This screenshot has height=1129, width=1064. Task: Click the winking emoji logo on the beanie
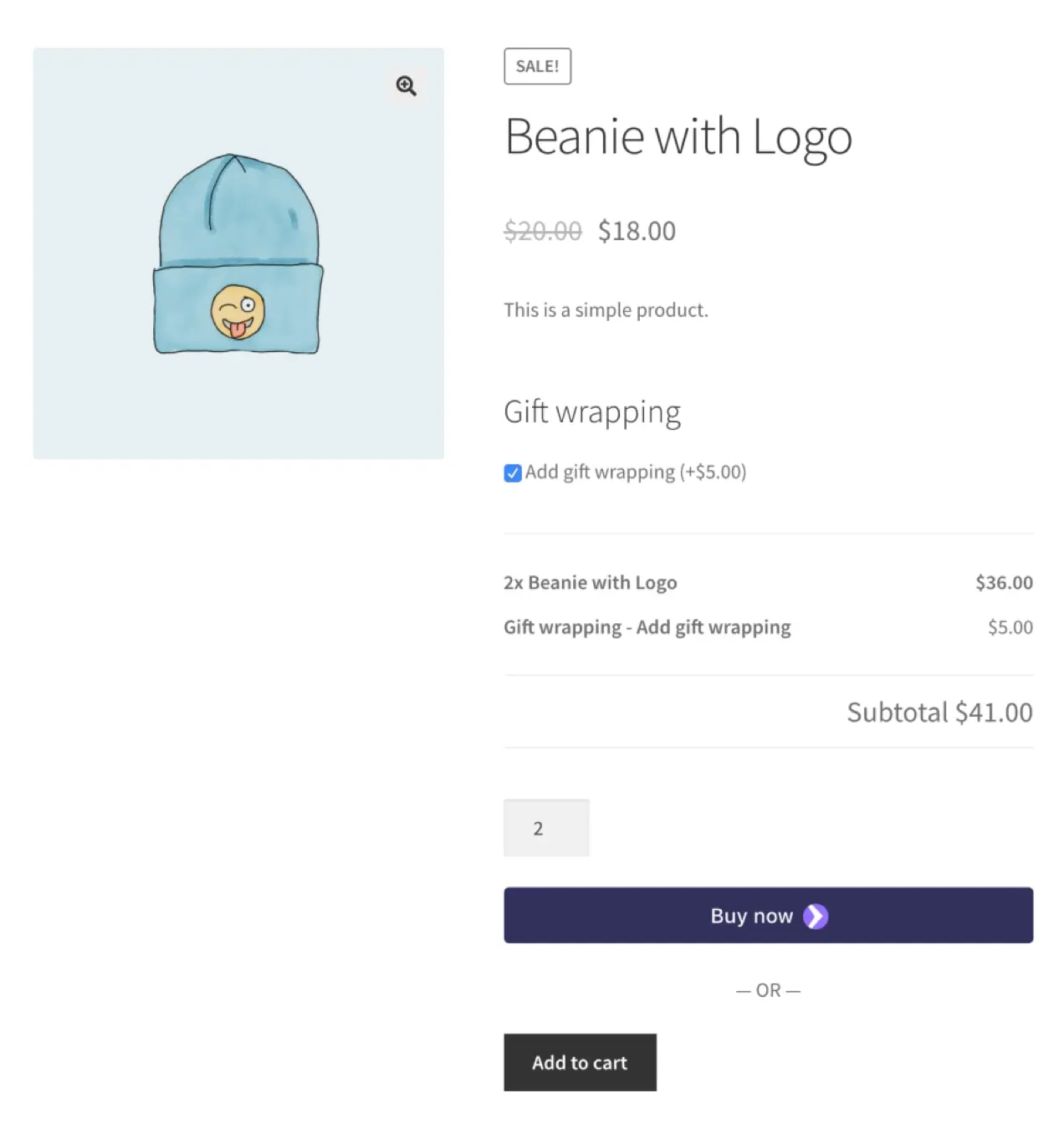pos(238,313)
